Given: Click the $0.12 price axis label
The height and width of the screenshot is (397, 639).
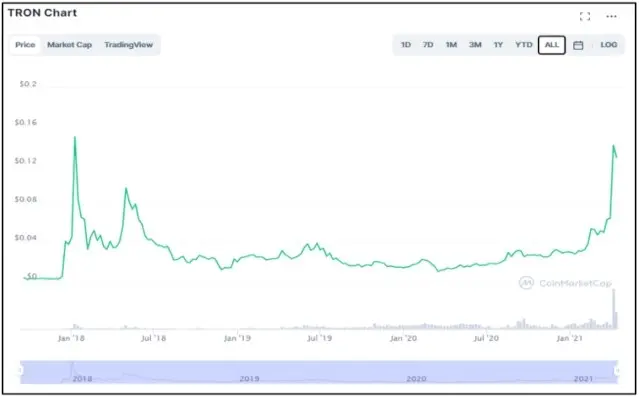Looking at the screenshot, I should 26,161.
